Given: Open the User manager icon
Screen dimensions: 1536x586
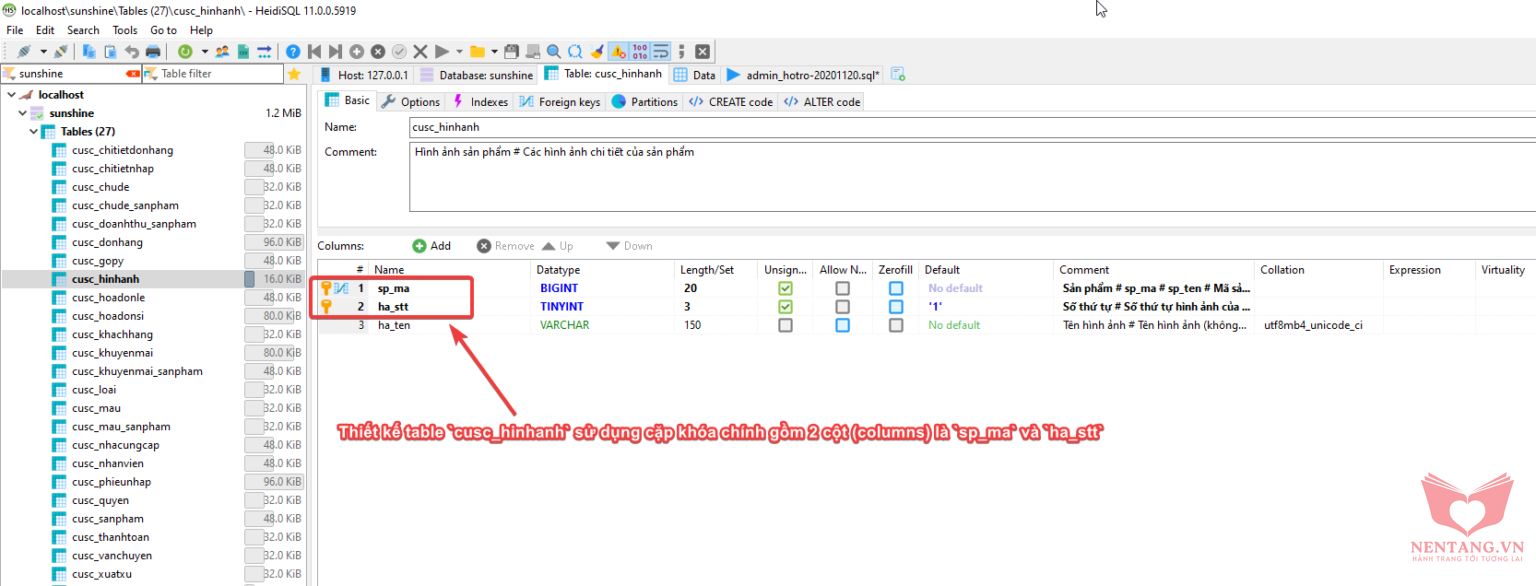Looking at the screenshot, I should 222,51.
